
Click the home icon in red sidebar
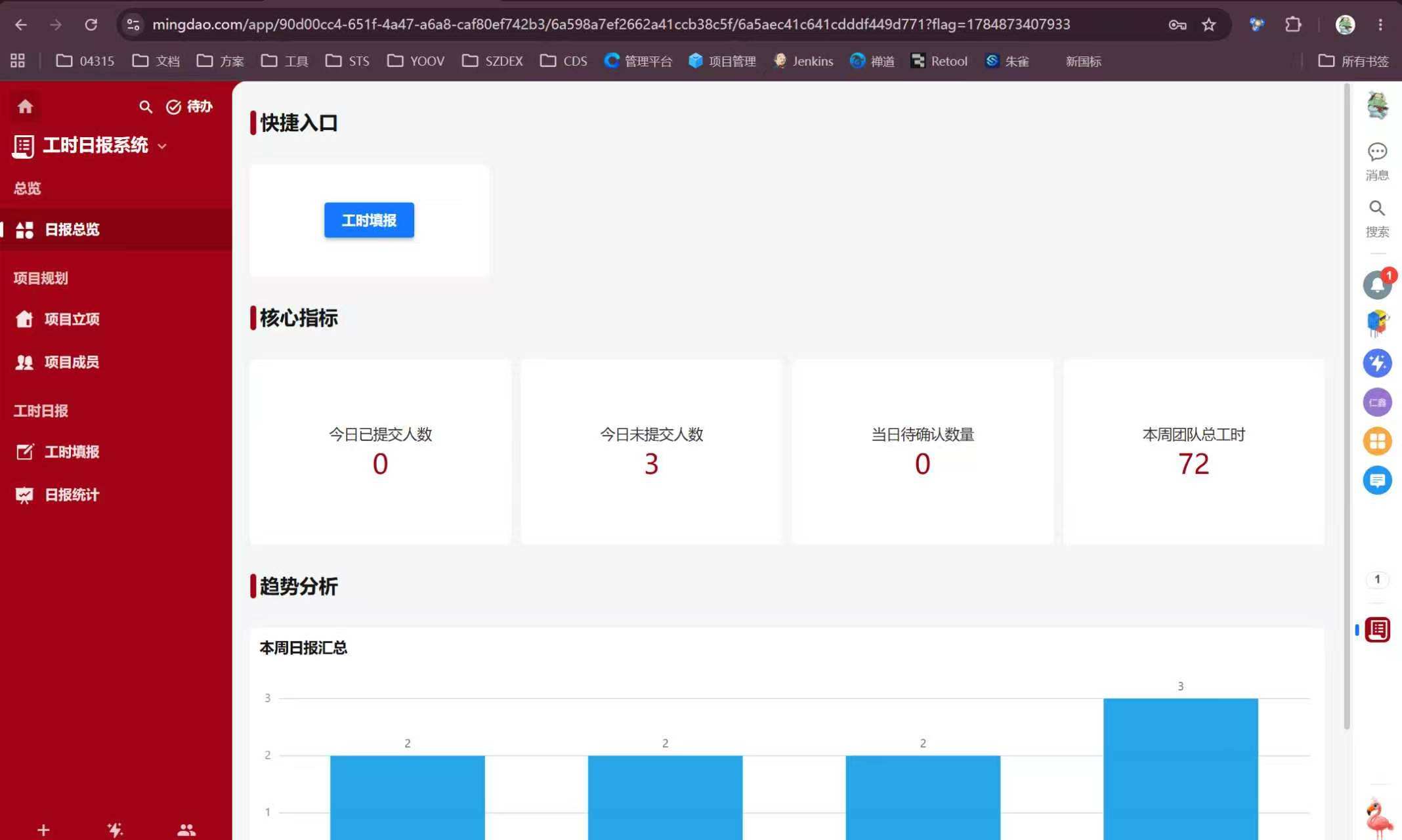[25, 106]
